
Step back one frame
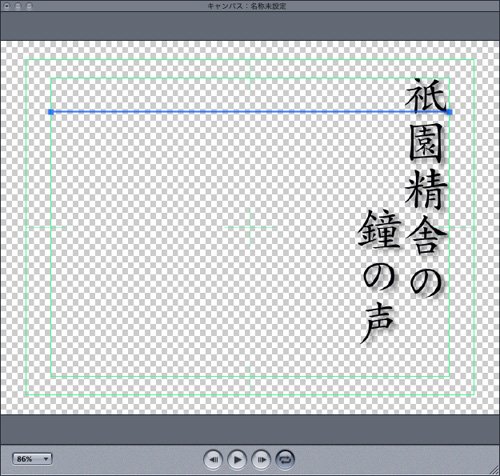tap(213, 460)
